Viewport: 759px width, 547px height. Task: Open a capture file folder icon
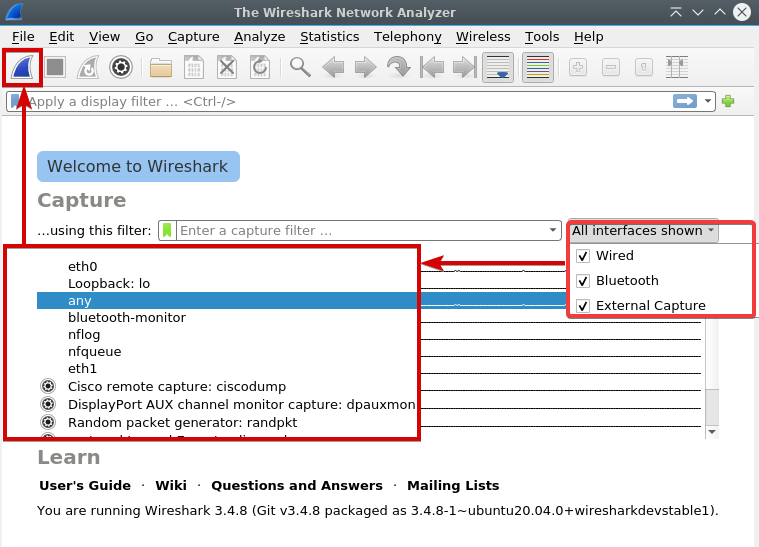(x=161, y=68)
